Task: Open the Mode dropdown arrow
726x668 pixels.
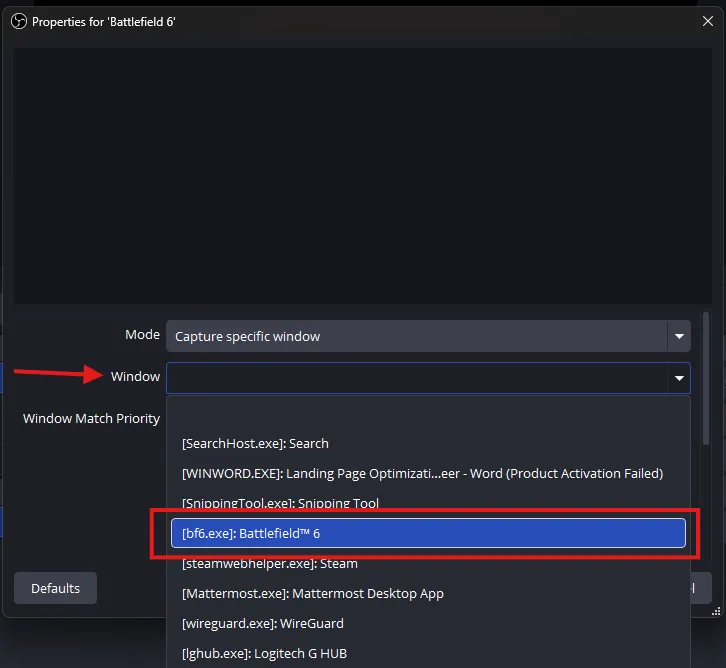Action: 679,336
